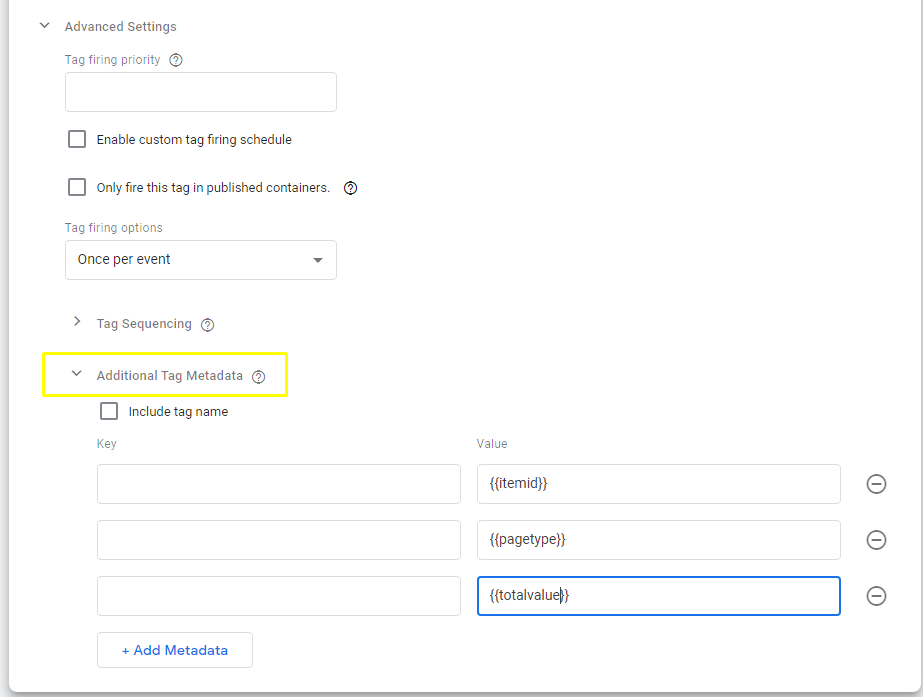
Task: Remove the {{itemid}} metadata row
Action: point(876,484)
